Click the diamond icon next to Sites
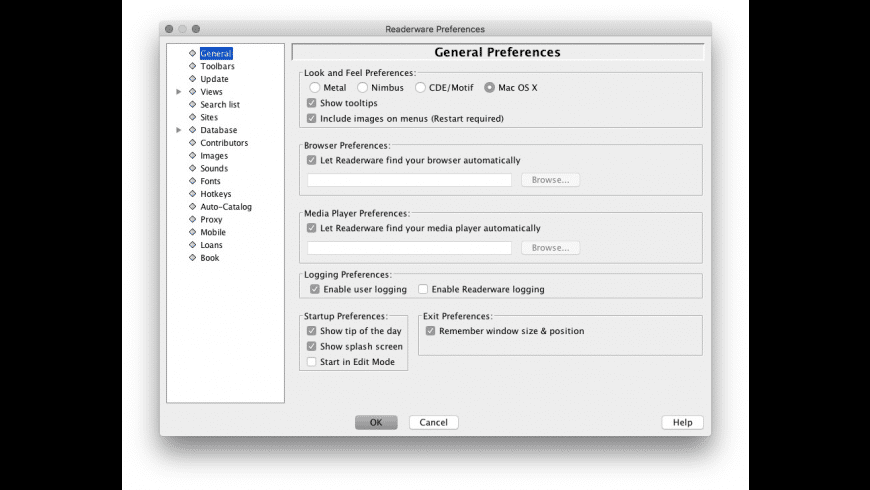Viewport: 870px width, 490px height. point(193,117)
